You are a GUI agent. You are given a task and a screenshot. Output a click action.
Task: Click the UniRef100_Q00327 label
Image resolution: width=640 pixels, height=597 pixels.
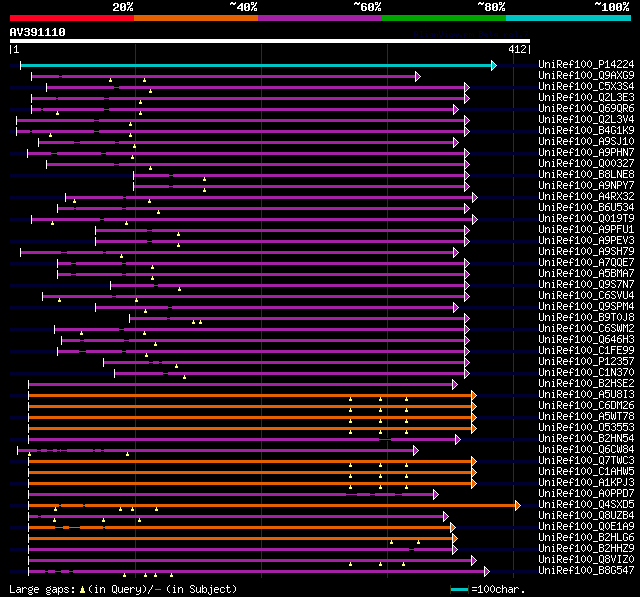586,164
